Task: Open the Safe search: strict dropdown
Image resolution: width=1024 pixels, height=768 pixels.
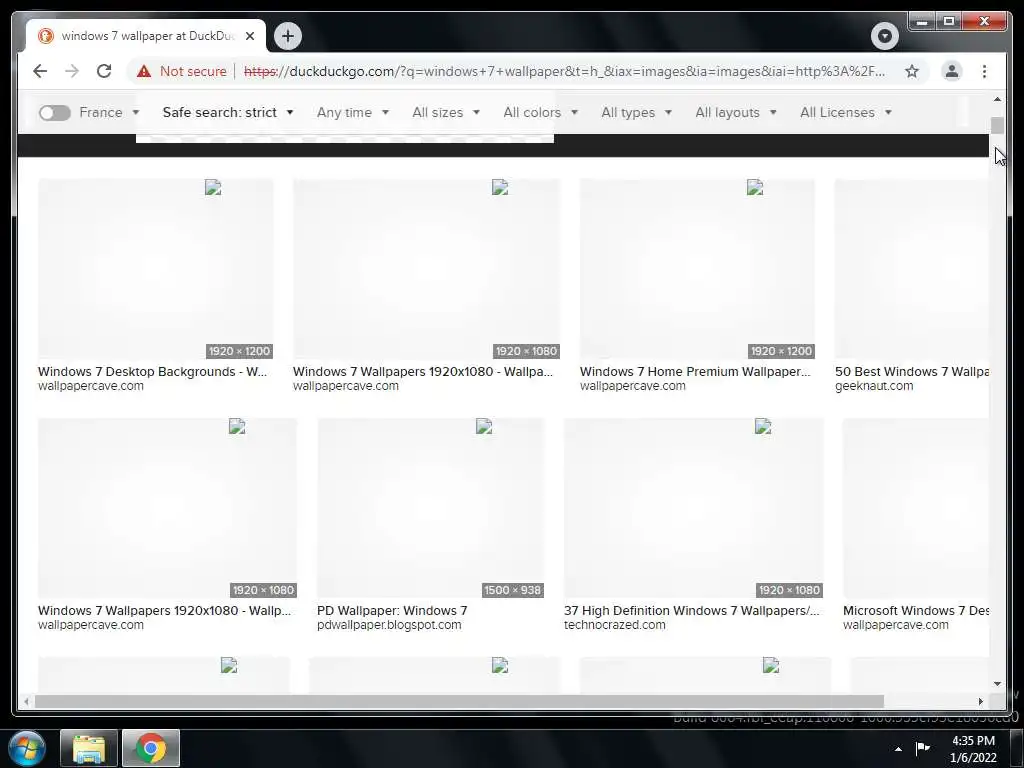Action: pos(228,112)
